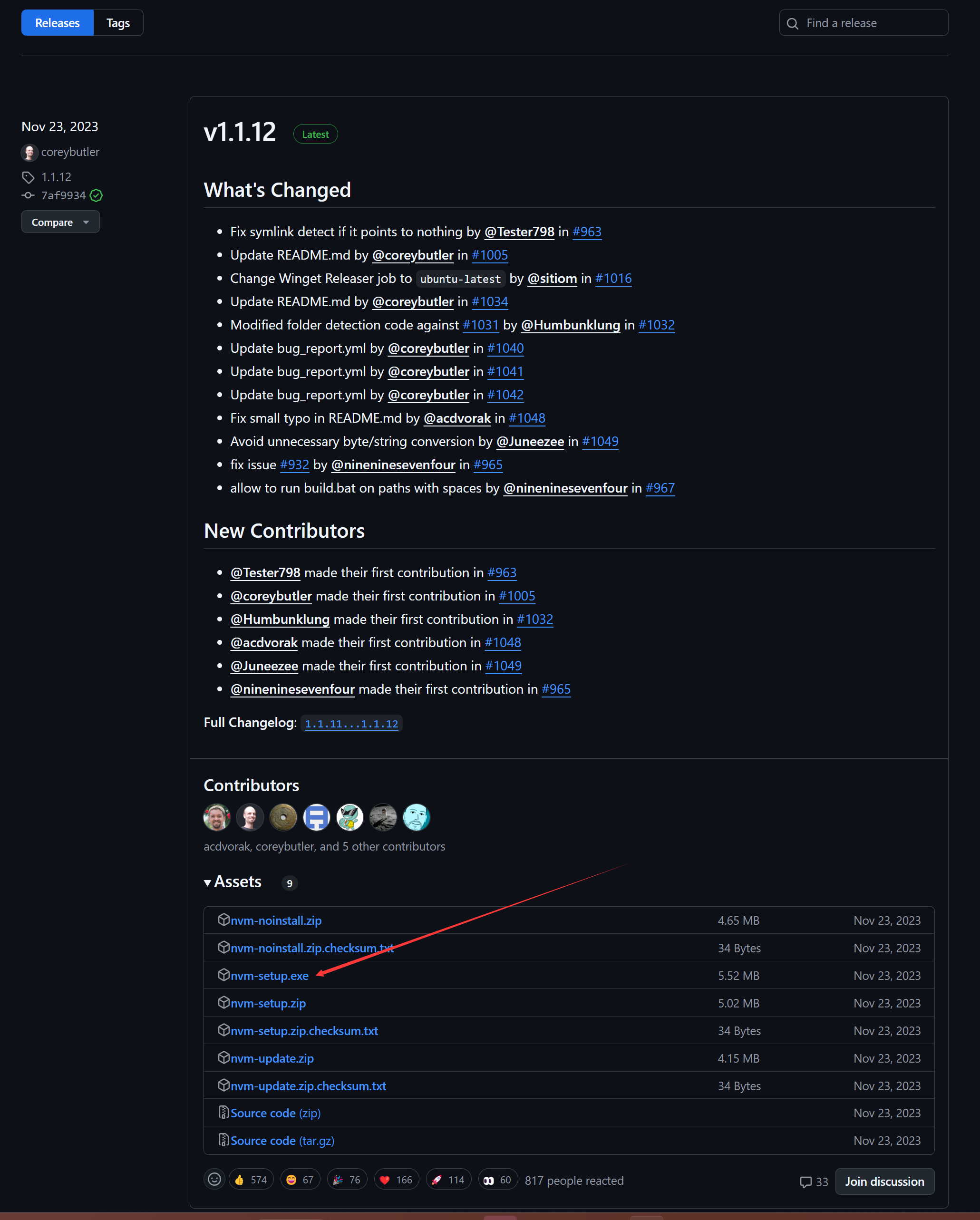Open the first contributor avatar

[x=217, y=818]
